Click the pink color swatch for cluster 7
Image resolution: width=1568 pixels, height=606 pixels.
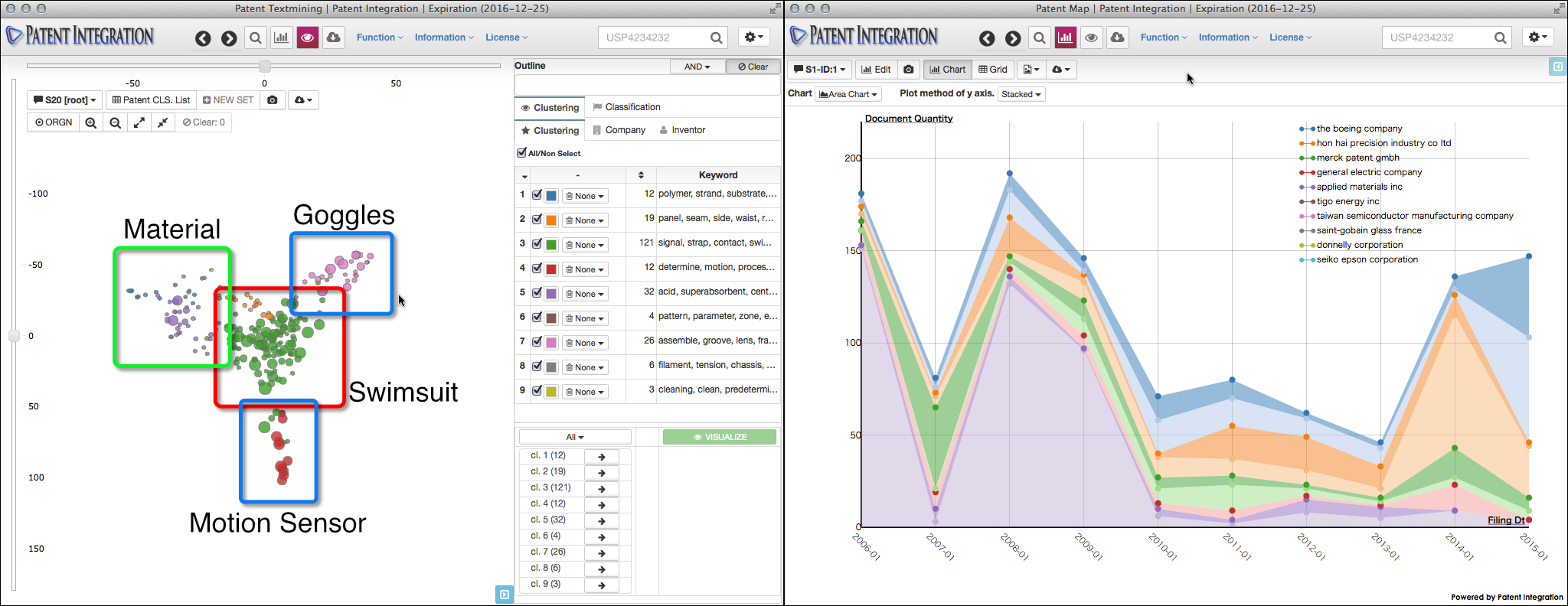[x=551, y=343]
